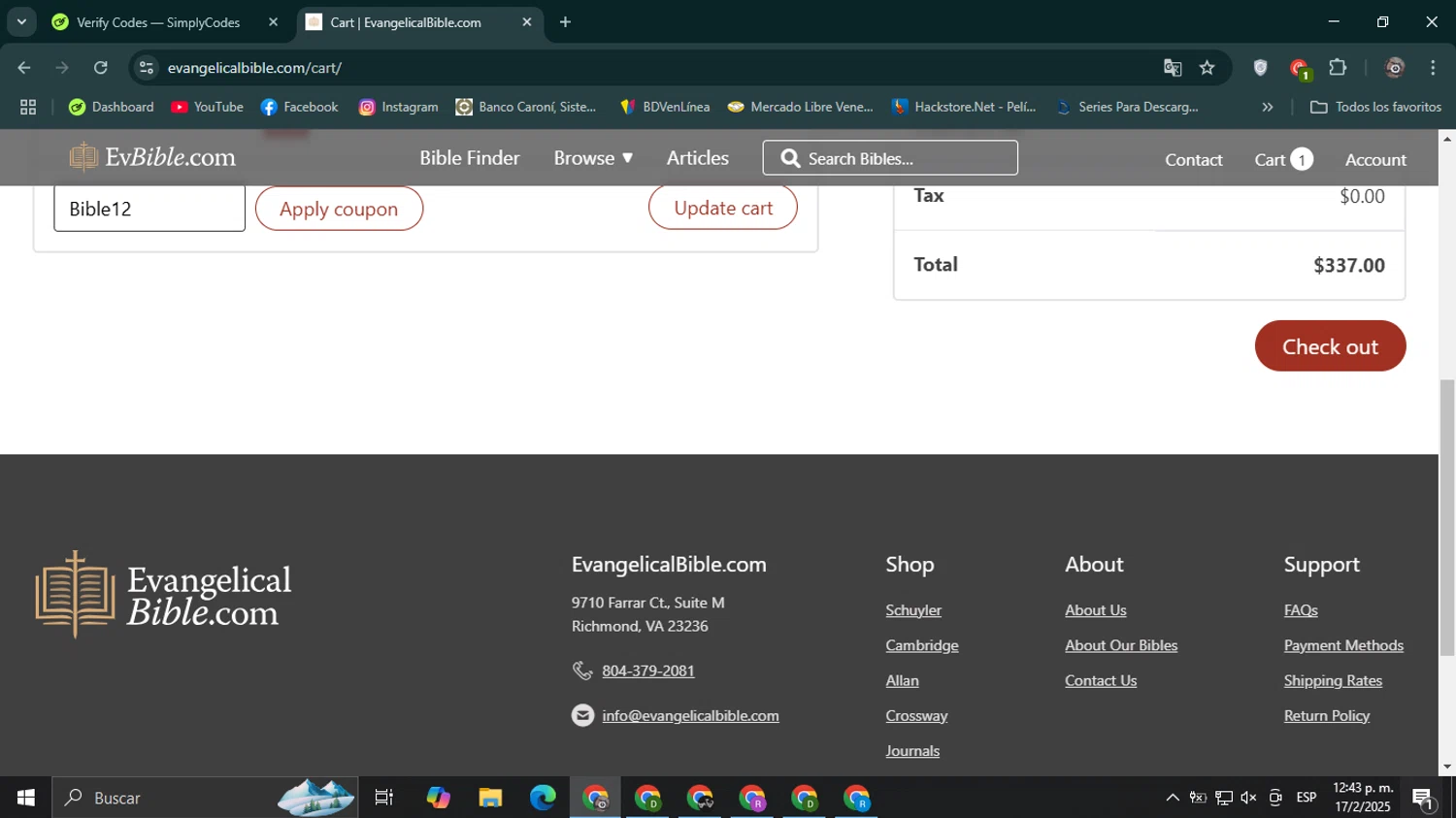
Task: Open the BDVenLínea bookmark
Action: tap(665, 107)
